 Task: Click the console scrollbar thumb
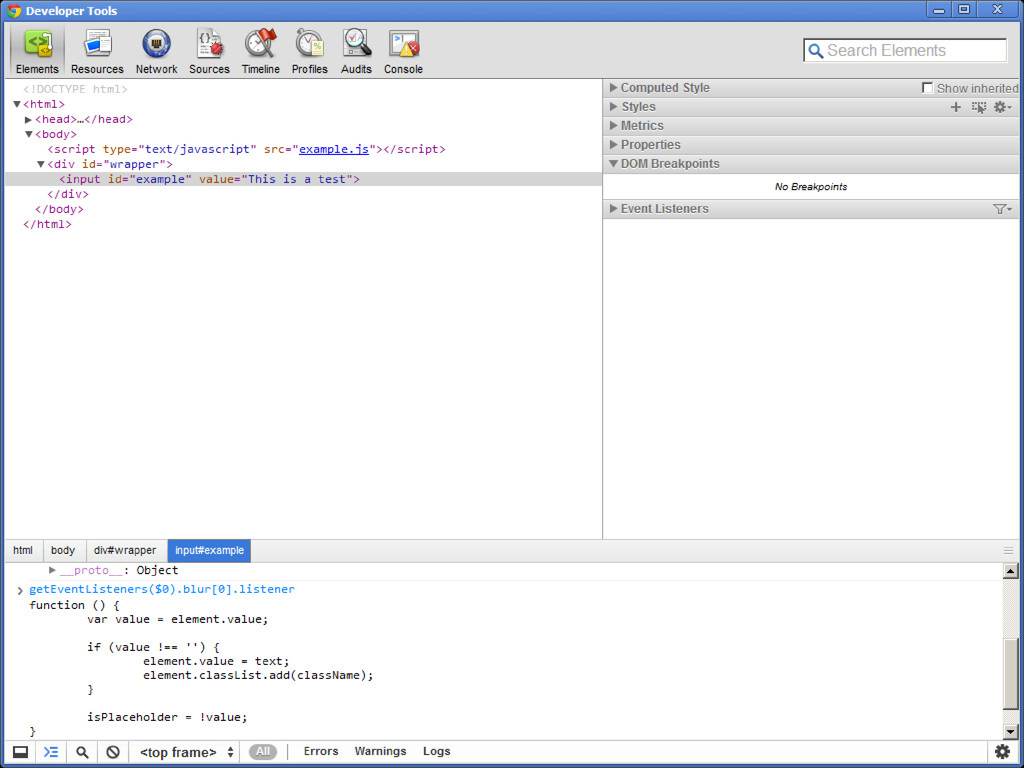tap(1010, 673)
